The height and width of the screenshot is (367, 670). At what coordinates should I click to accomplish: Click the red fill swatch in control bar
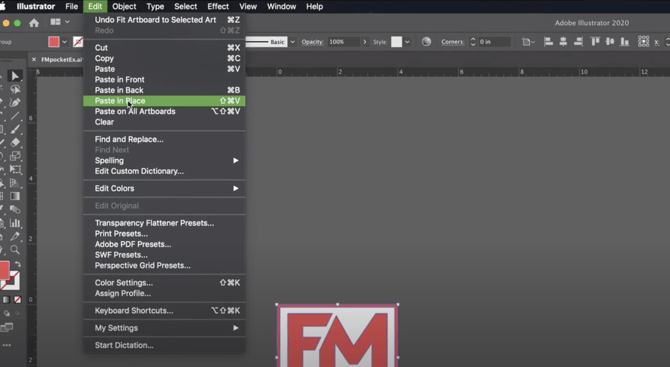tap(53, 42)
